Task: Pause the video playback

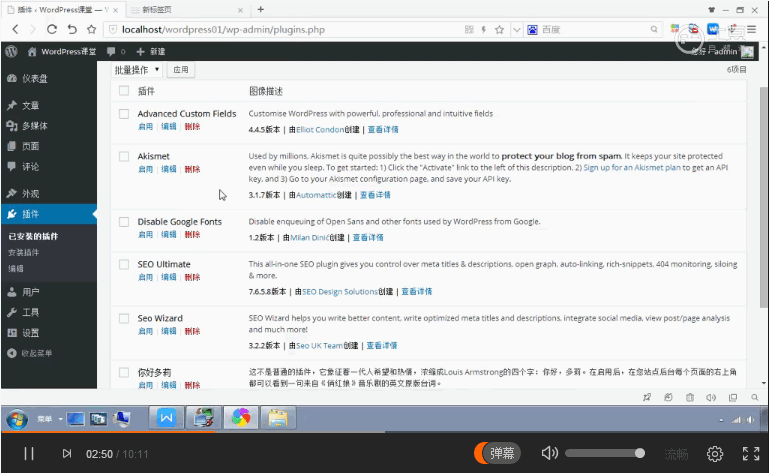Action: 29,454
